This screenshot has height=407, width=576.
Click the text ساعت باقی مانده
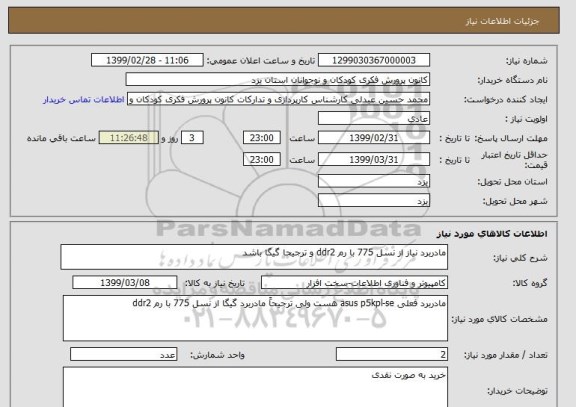coord(61,138)
